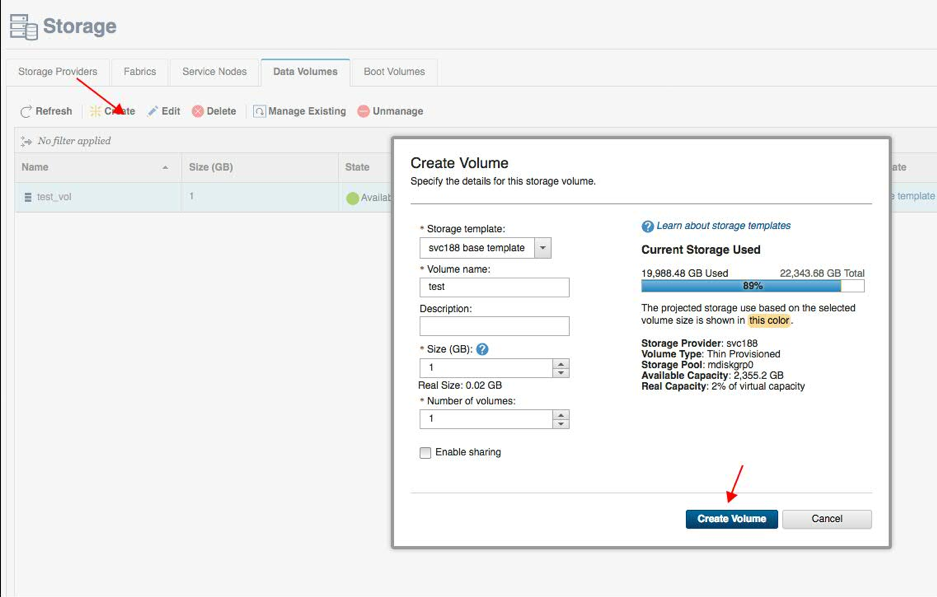Click the '19,988.48 GB Used' value

point(685,273)
